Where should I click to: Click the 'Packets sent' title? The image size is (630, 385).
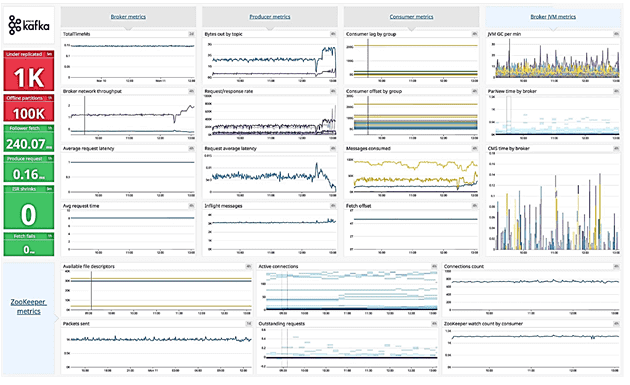76,324
